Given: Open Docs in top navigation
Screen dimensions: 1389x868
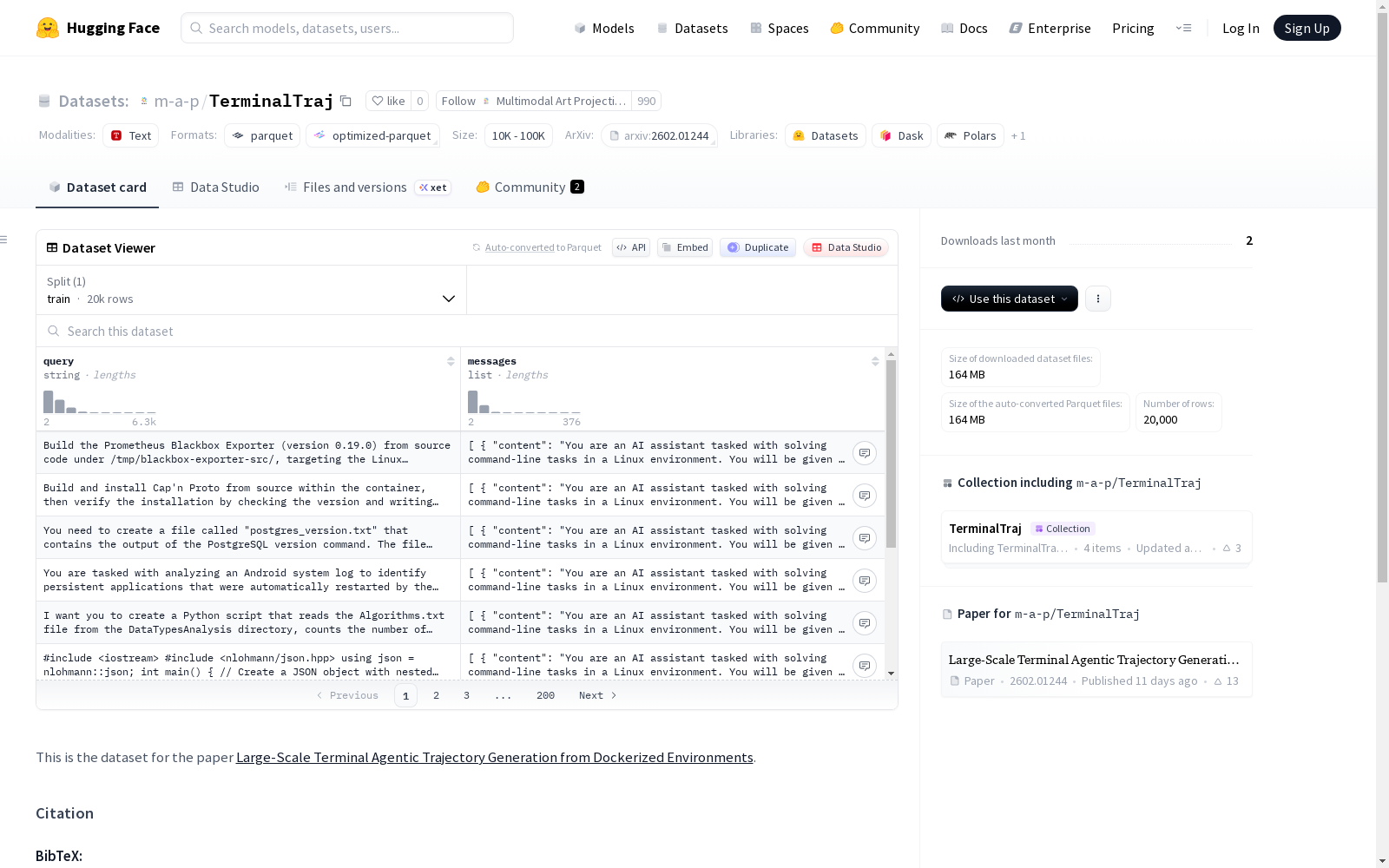Looking at the screenshot, I should point(964,28).
